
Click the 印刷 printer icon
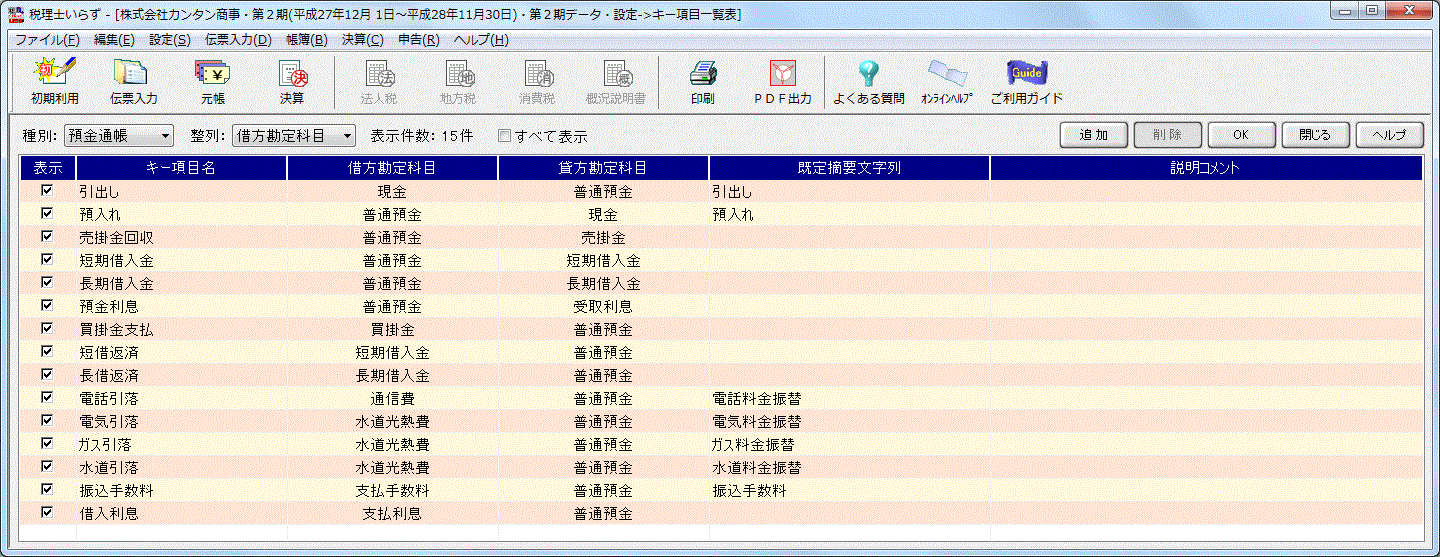(702, 81)
